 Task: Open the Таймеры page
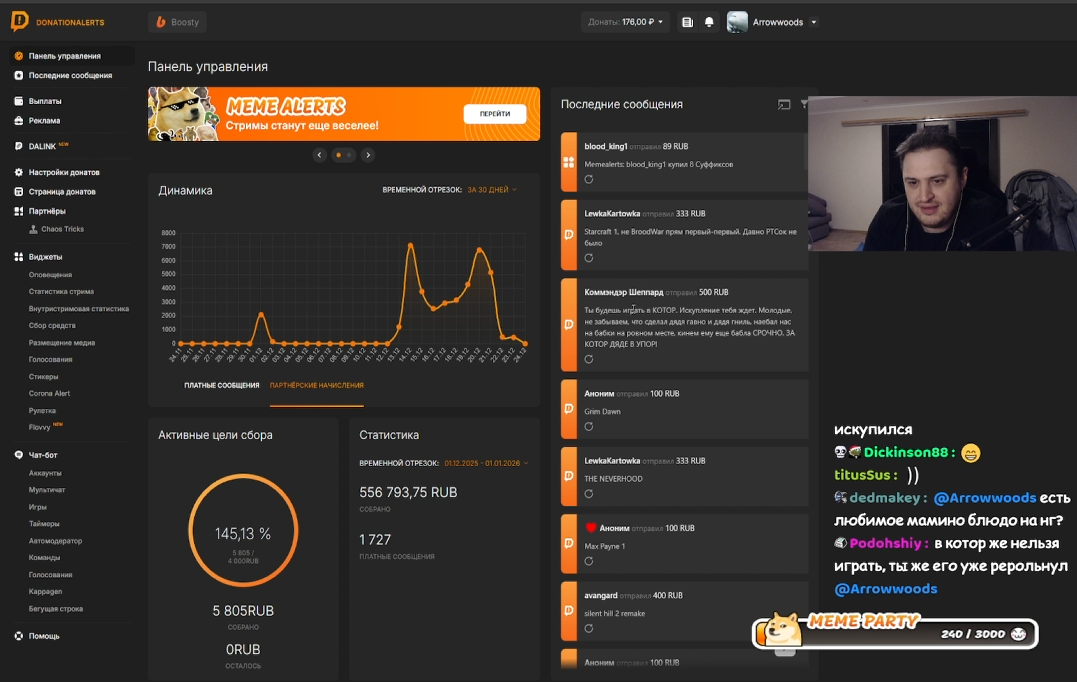pyautogui.click(x=44, y=524)
